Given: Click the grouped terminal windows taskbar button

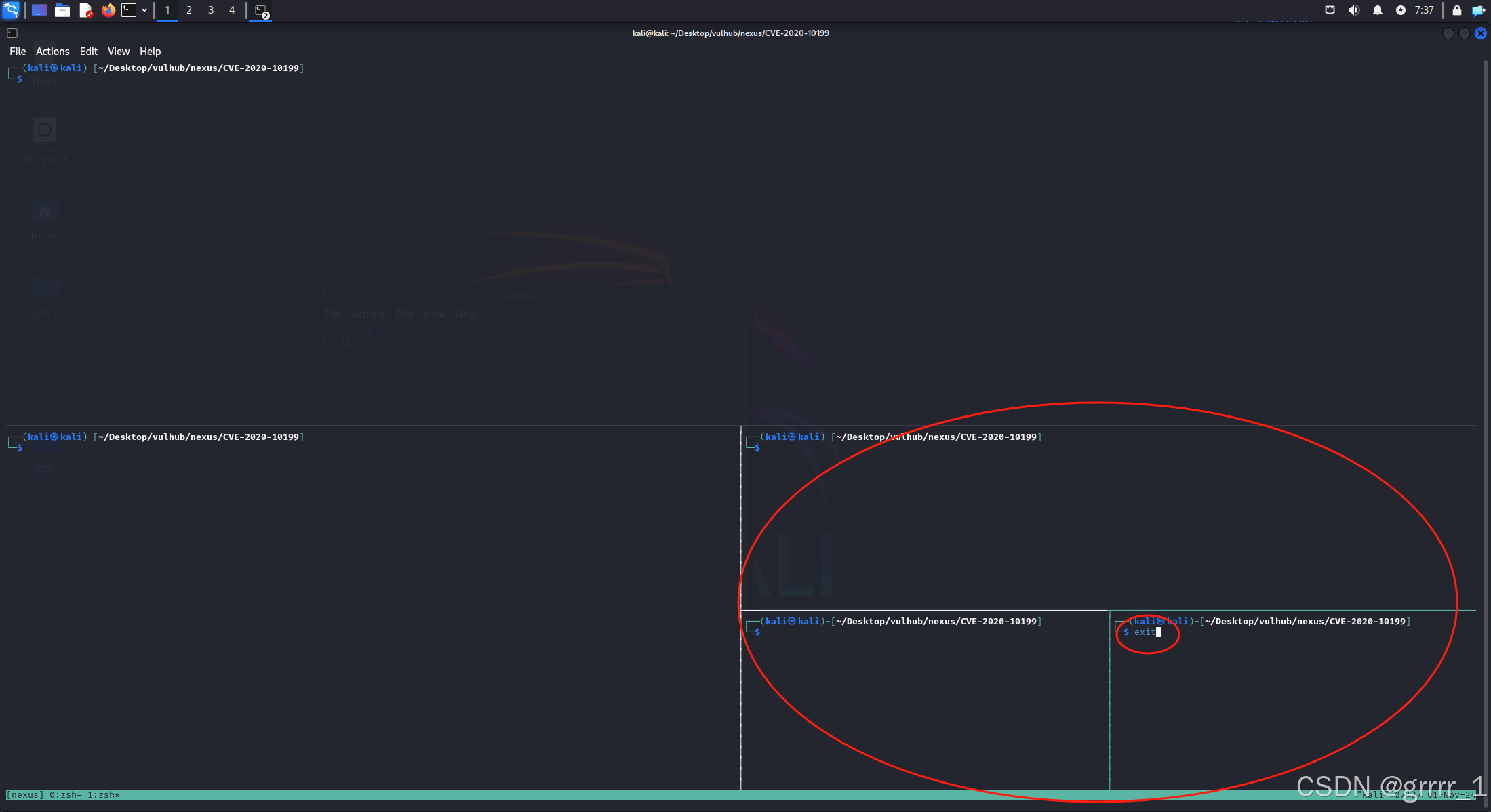Looking at the screenshot, I should [x=261, y=11].
